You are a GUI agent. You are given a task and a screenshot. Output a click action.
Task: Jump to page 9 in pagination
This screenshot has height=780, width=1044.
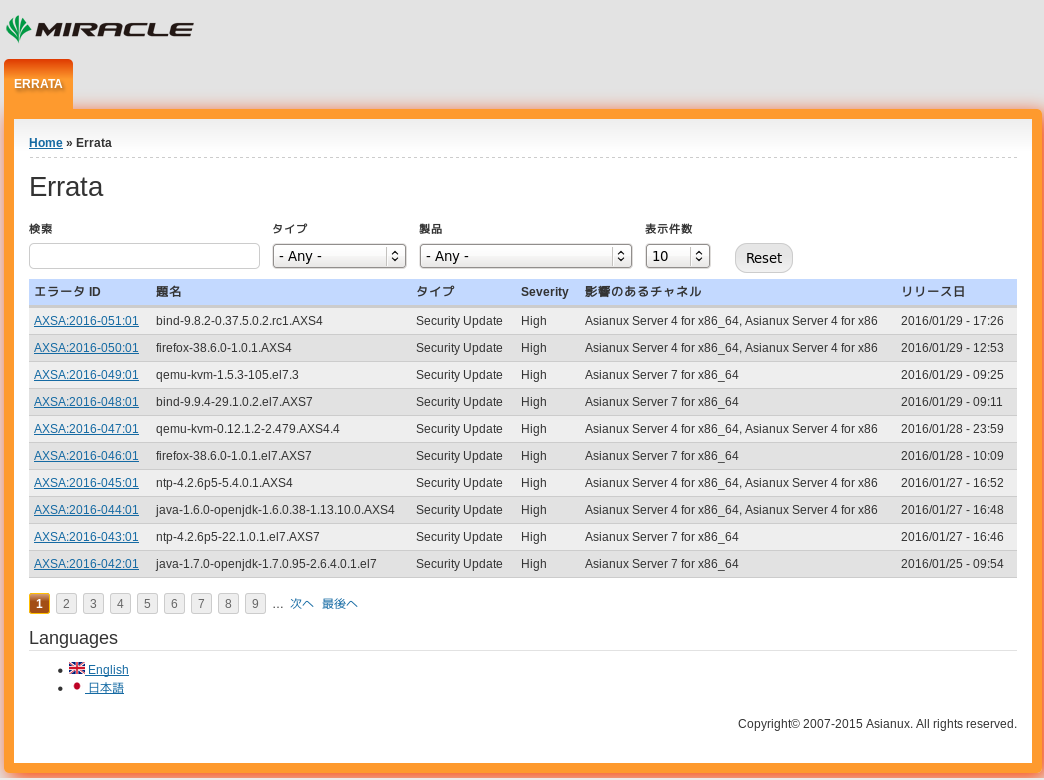coord(255,604)
